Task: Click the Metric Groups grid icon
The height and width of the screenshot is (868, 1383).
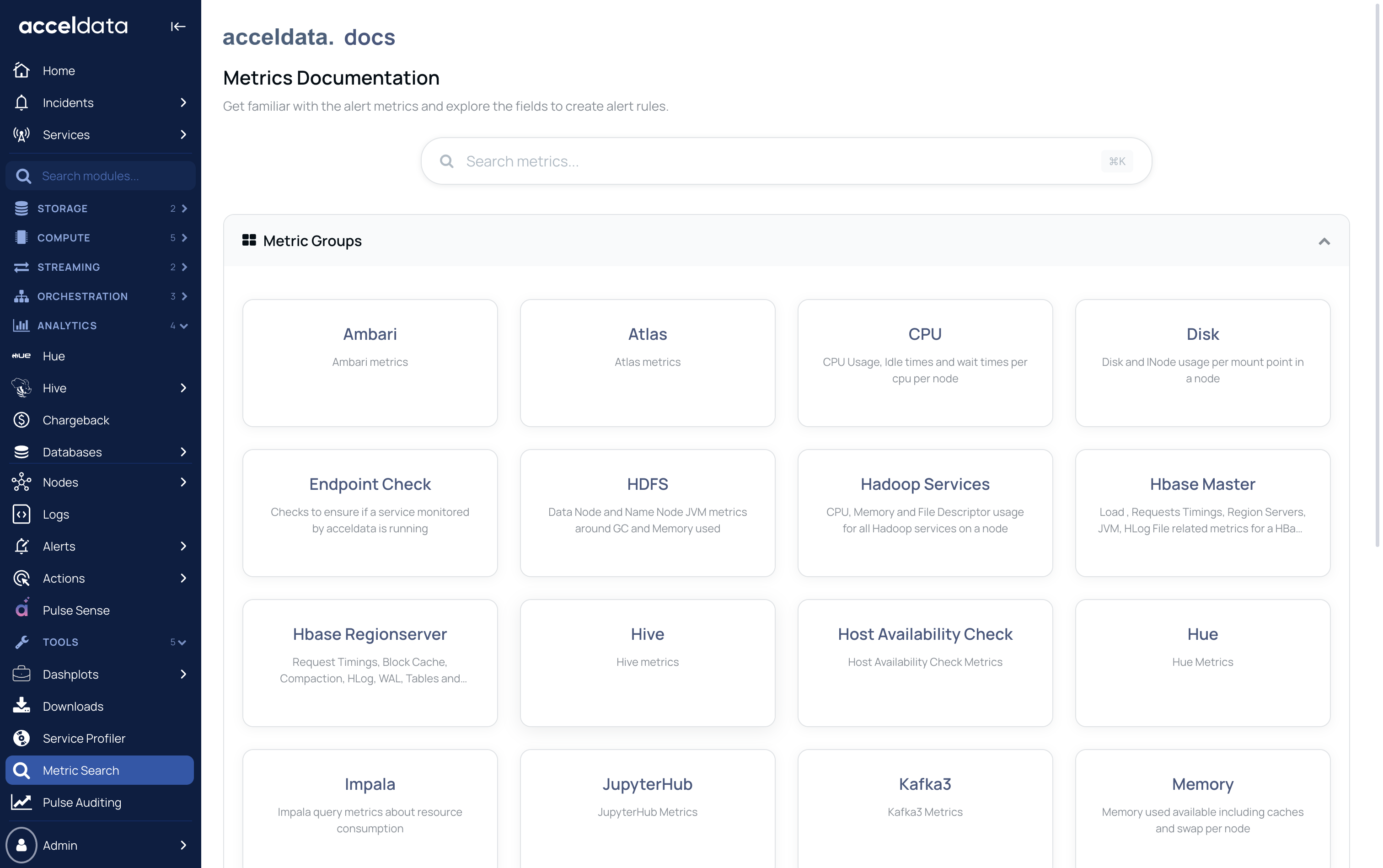Action: [249, 241]
